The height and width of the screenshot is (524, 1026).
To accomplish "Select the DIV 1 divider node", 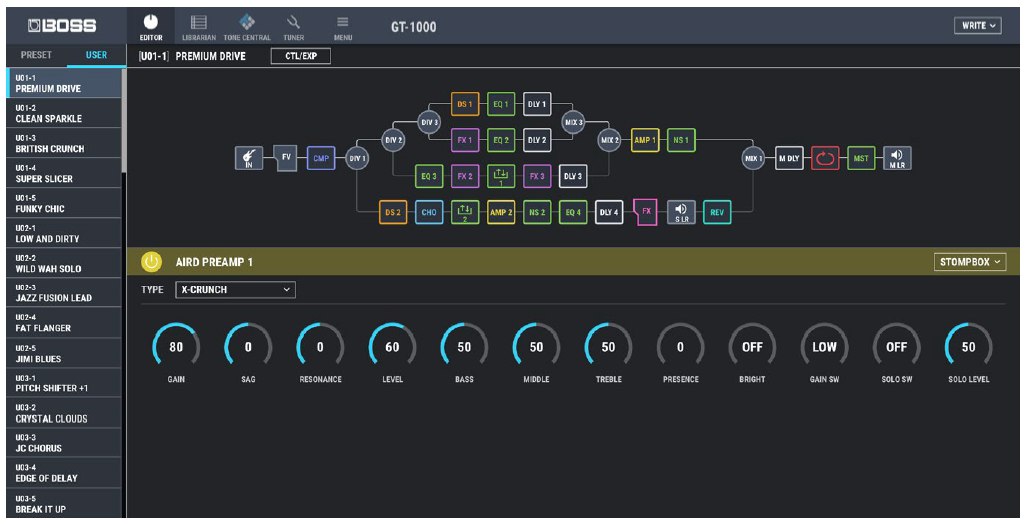I will point(357,158).
